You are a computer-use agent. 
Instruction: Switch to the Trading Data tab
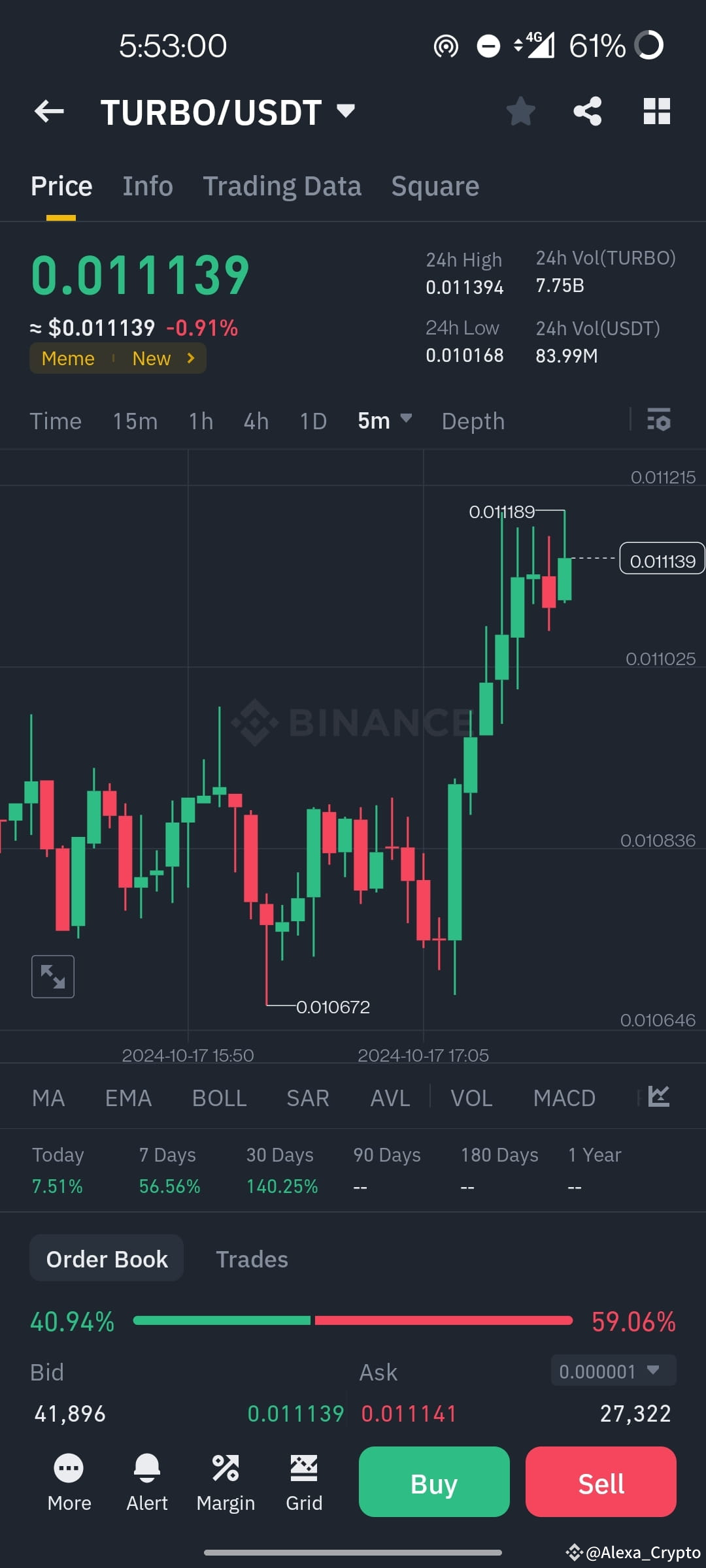(x=282, y=186)
